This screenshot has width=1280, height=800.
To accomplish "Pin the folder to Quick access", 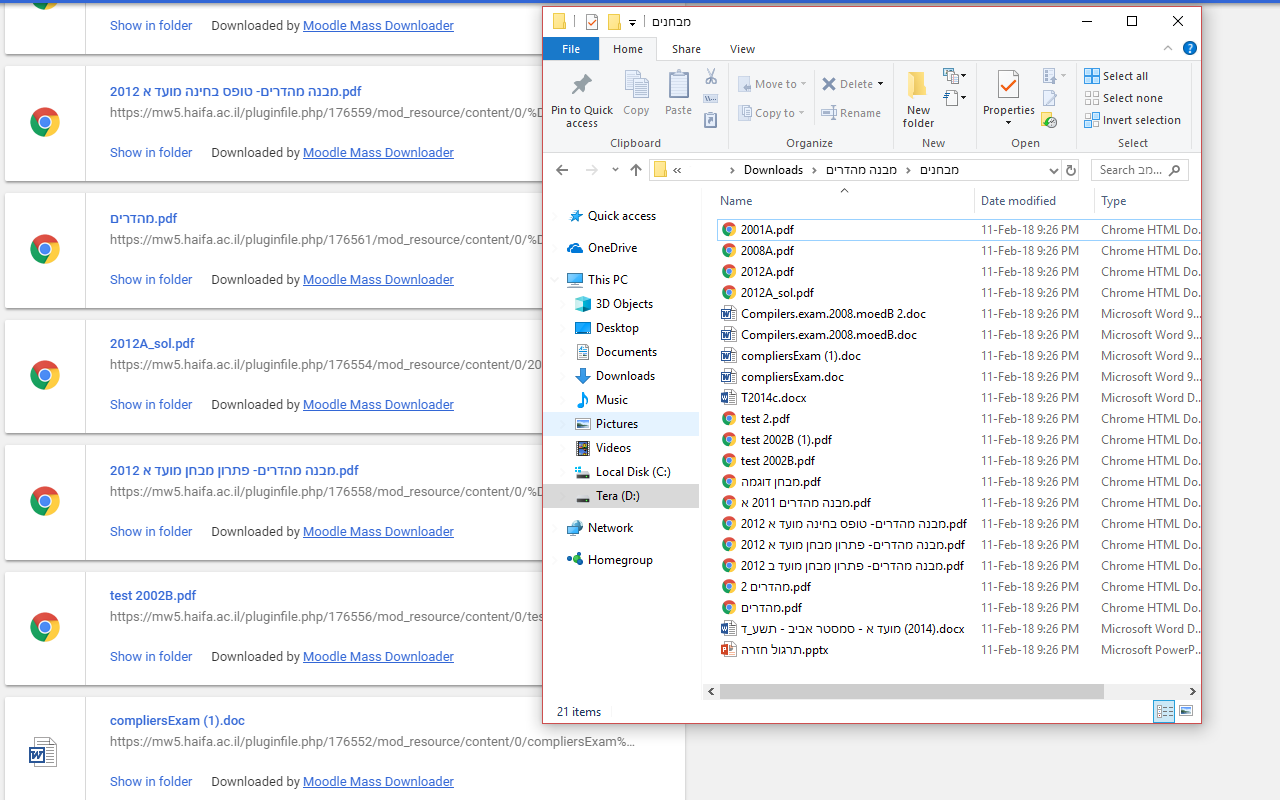I will [x=581, y=99].
